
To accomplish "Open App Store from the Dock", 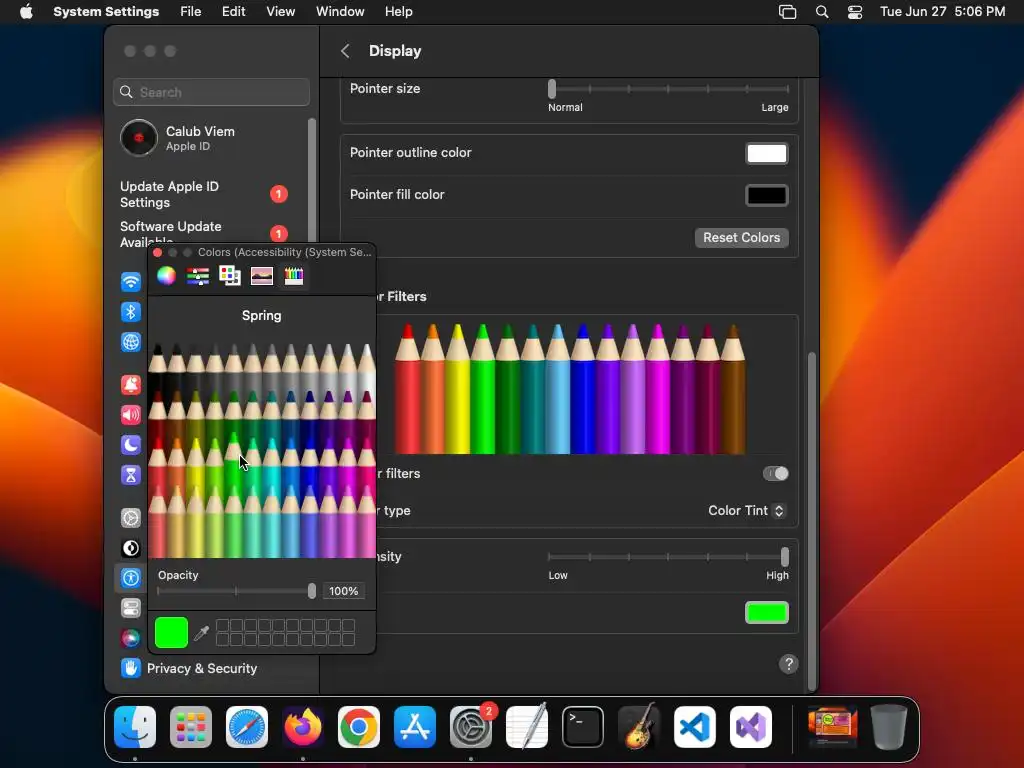I will 415,727.
